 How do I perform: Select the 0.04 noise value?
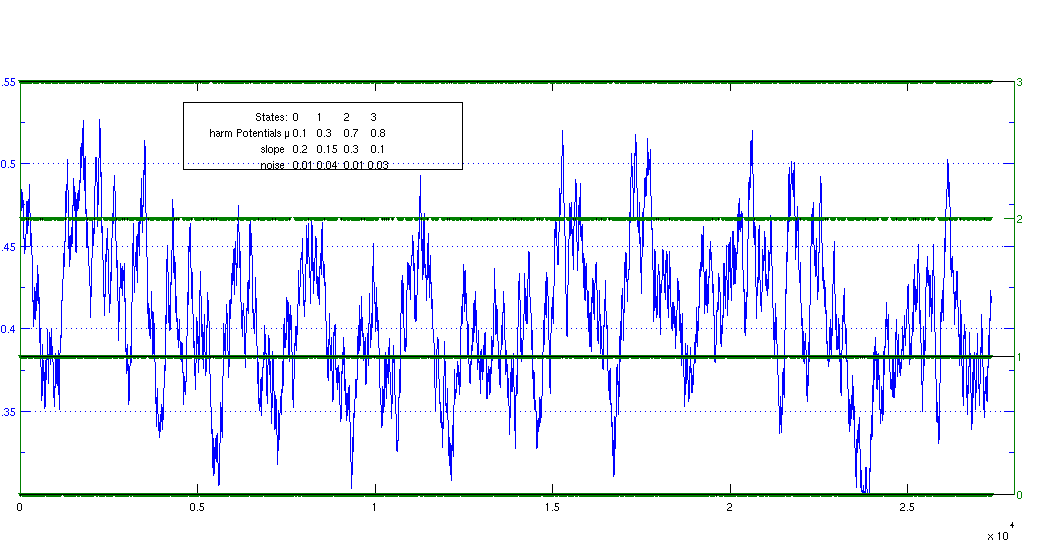(x=326, y=165)
